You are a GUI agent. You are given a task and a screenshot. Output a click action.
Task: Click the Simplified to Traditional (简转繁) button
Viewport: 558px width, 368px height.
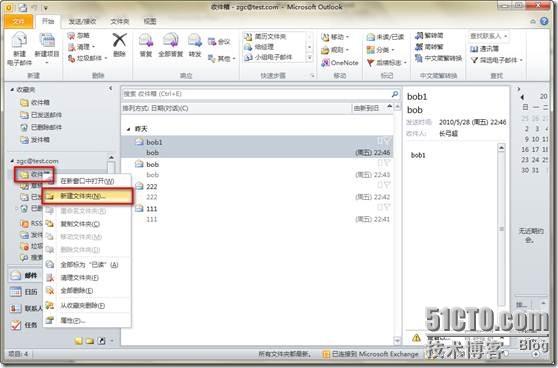pyautogui.click(x=429, y=47)
